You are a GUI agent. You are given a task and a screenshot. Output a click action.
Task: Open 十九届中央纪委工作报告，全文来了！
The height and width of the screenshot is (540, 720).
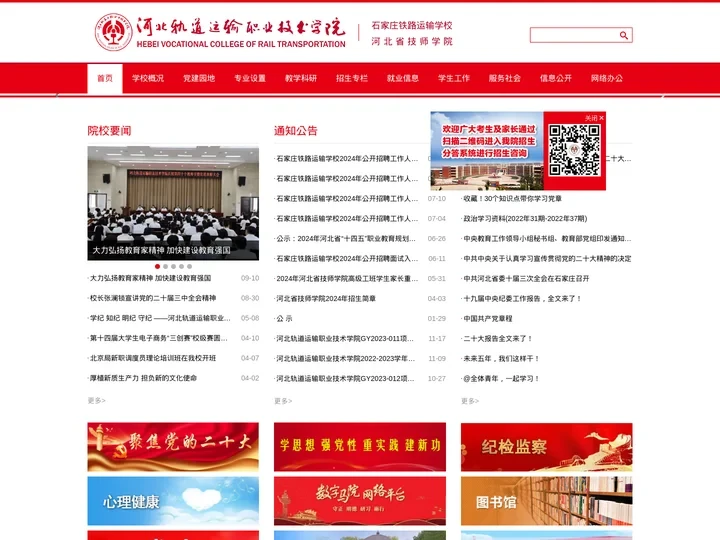tap(522, 298)
